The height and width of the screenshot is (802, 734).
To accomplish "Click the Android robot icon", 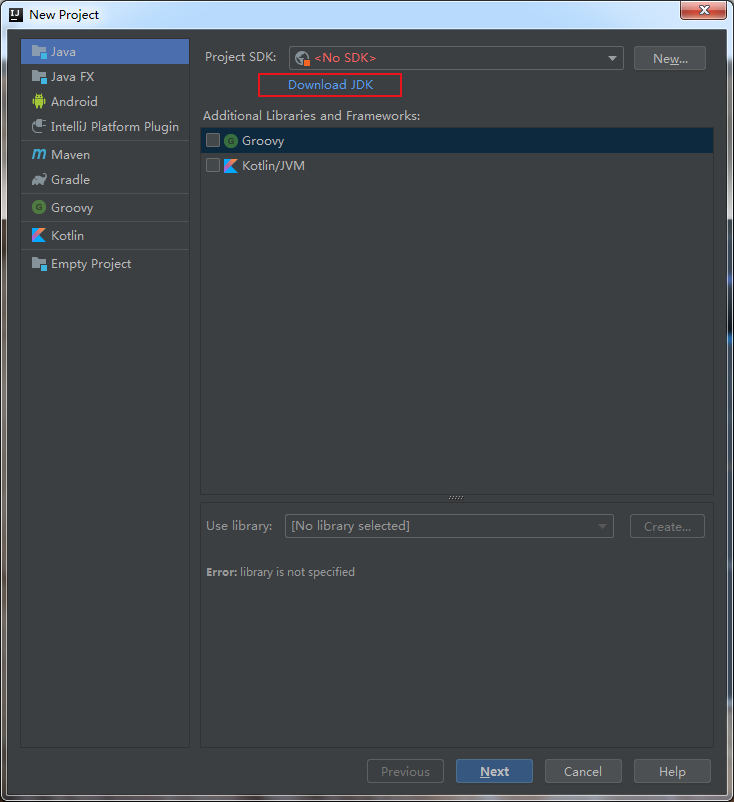I will [x=39, y=101].
